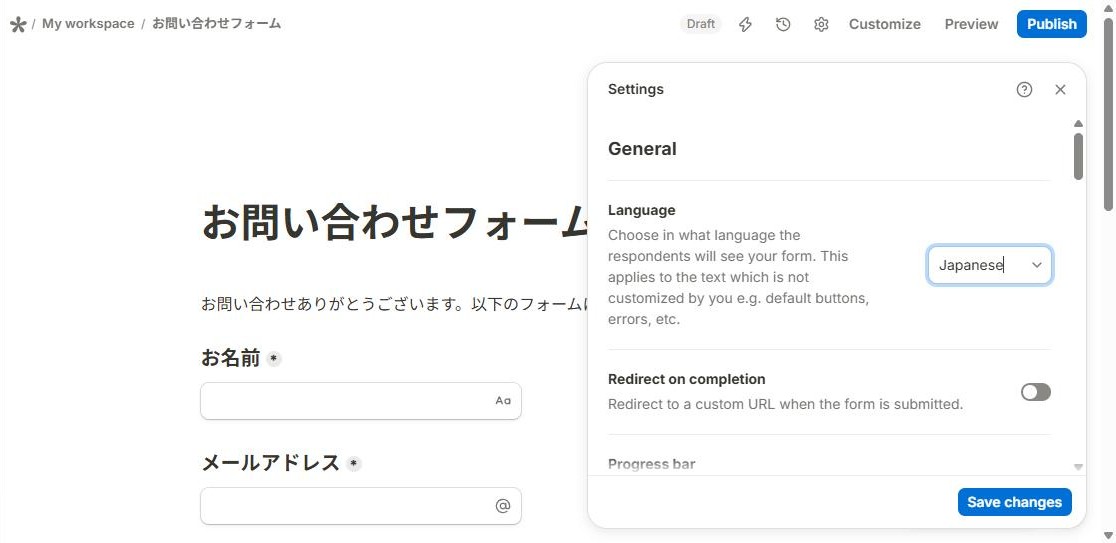
Task: Open the lightning bolt integrations icon
Action: tap(745, 24)
